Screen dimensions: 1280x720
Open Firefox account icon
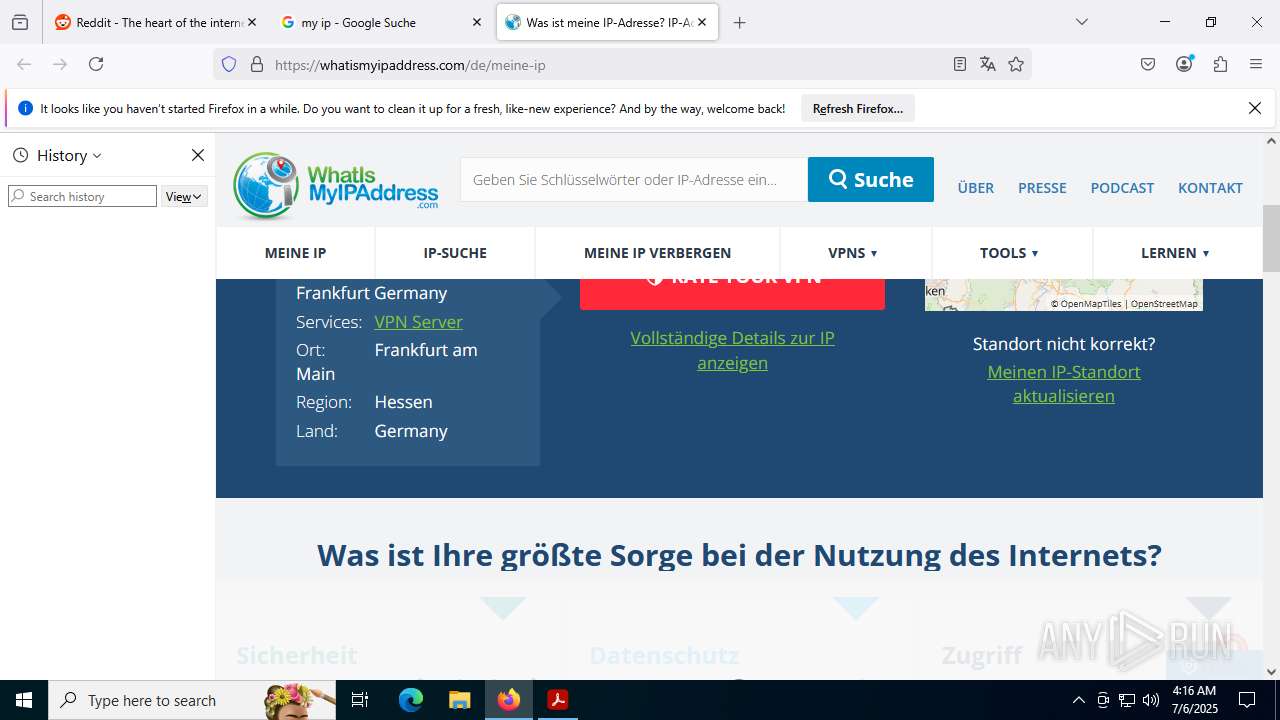point(1184,64)
